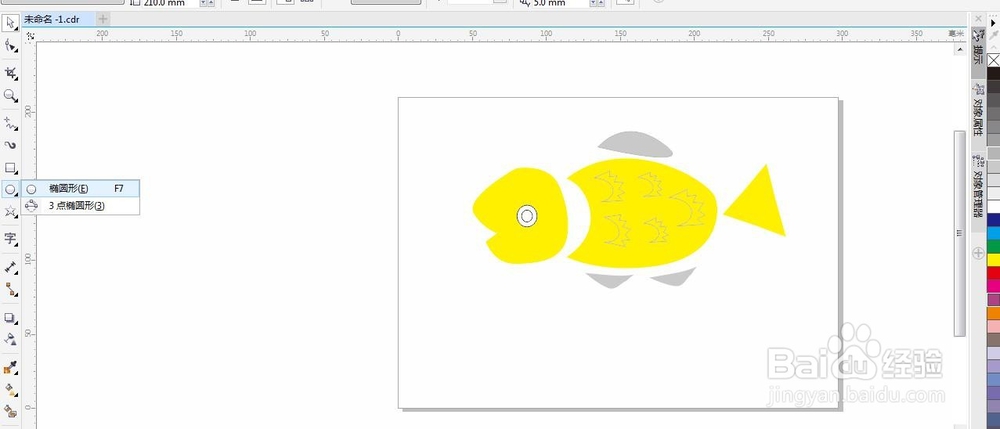Select the yellow fish head shape
The image size is (1000, 429).
click(520, 215)
